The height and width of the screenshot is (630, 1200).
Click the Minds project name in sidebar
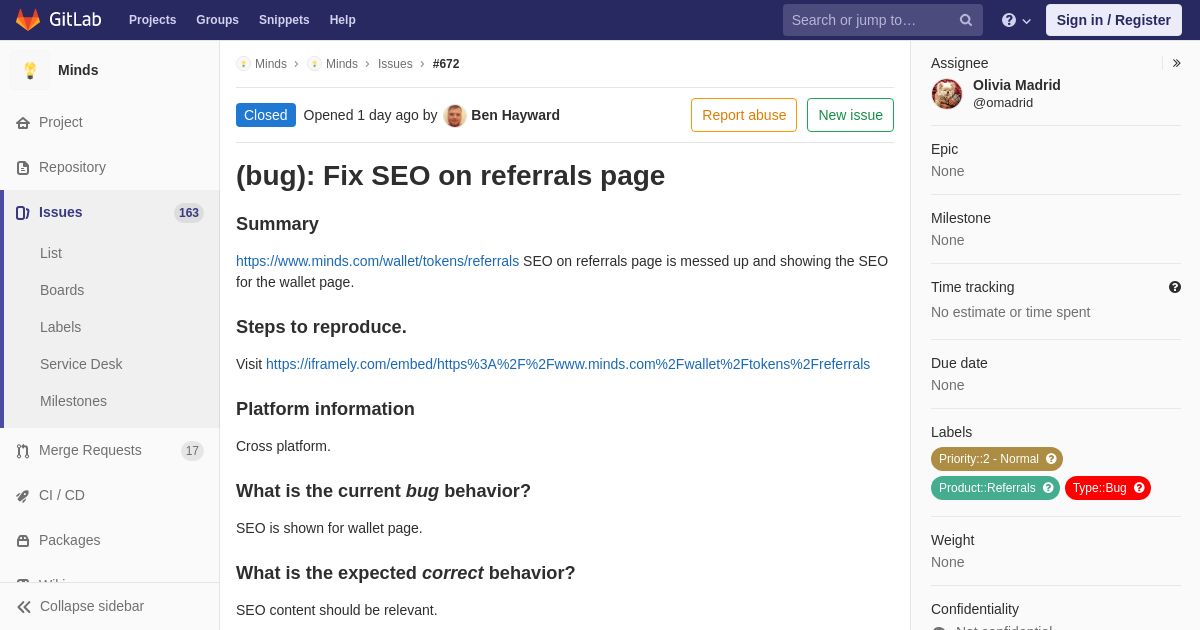(x=78, y=70)
